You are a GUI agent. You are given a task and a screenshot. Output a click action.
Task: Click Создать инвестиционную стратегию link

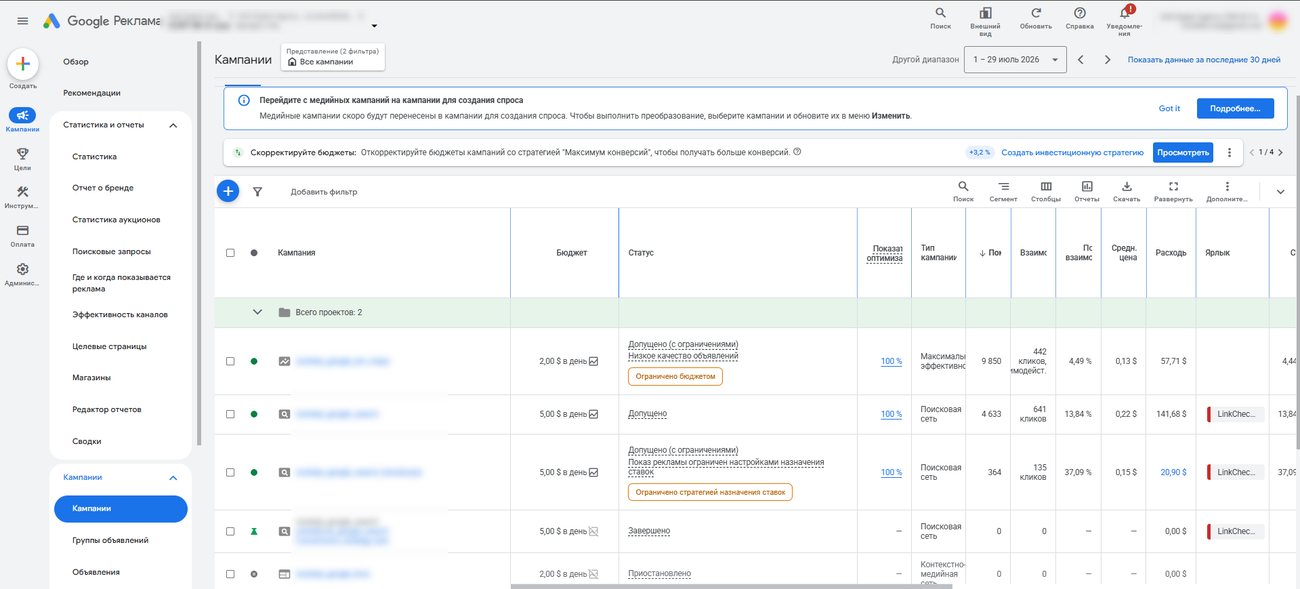[x=1072, y=153]
